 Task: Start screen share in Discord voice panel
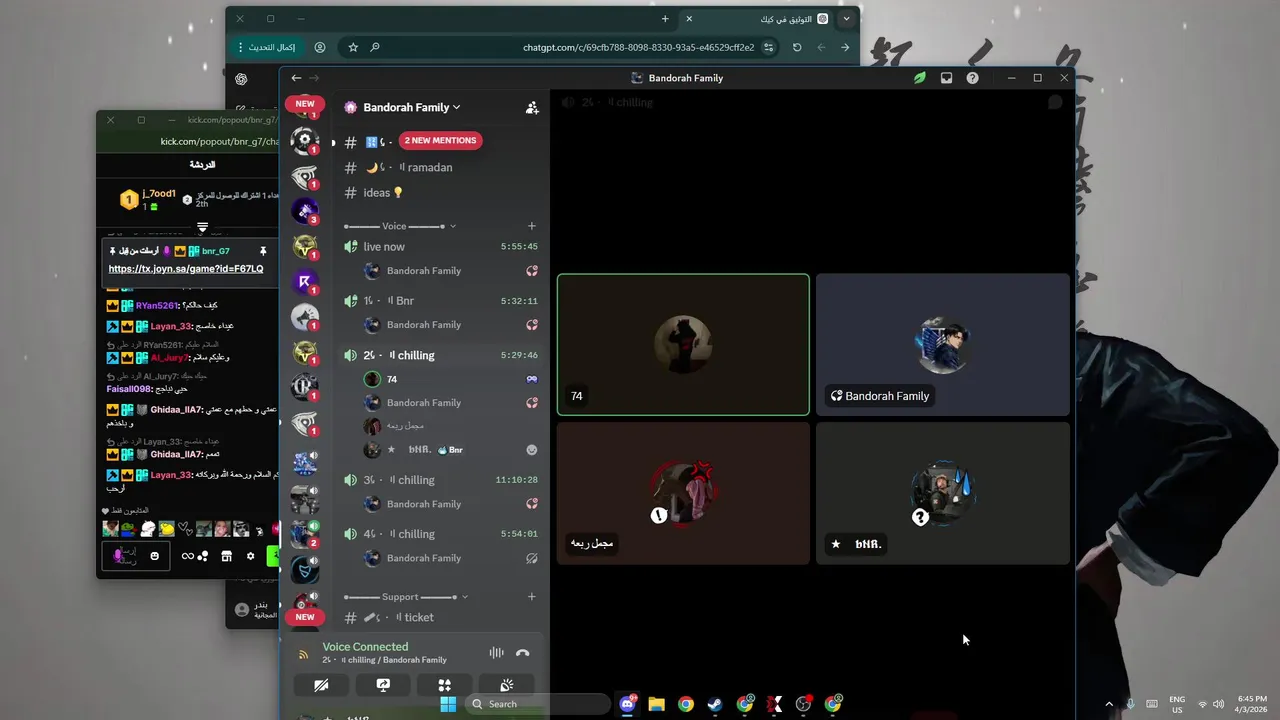pos(383,685)
